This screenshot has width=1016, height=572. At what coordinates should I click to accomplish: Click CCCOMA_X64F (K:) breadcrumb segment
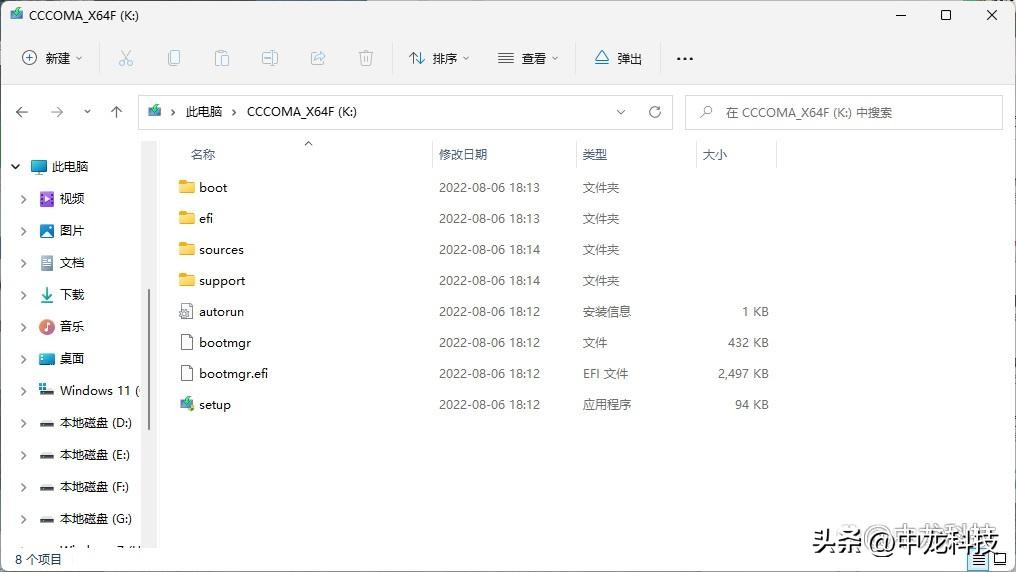tap(301, 112)
